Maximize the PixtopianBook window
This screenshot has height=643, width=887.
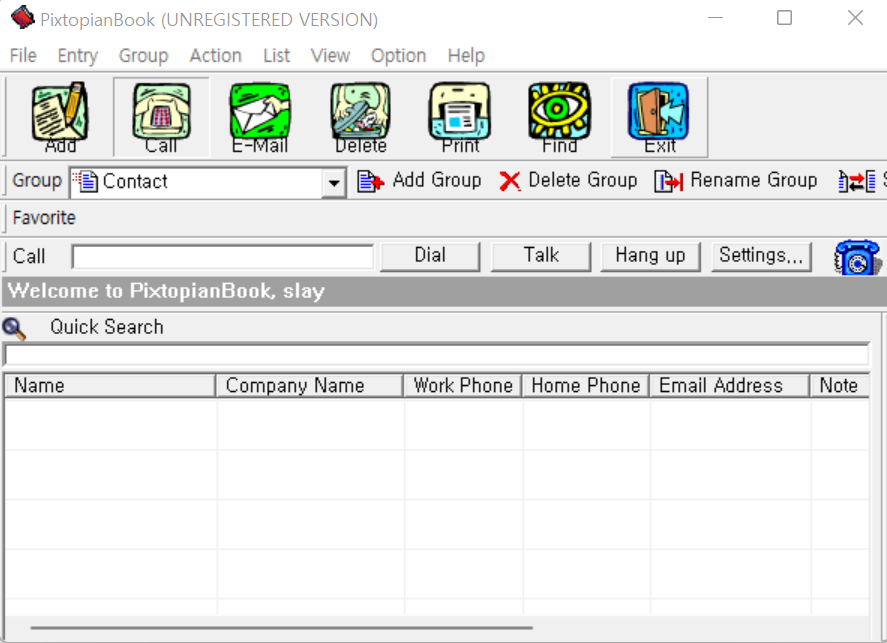[x=785, y=18]
